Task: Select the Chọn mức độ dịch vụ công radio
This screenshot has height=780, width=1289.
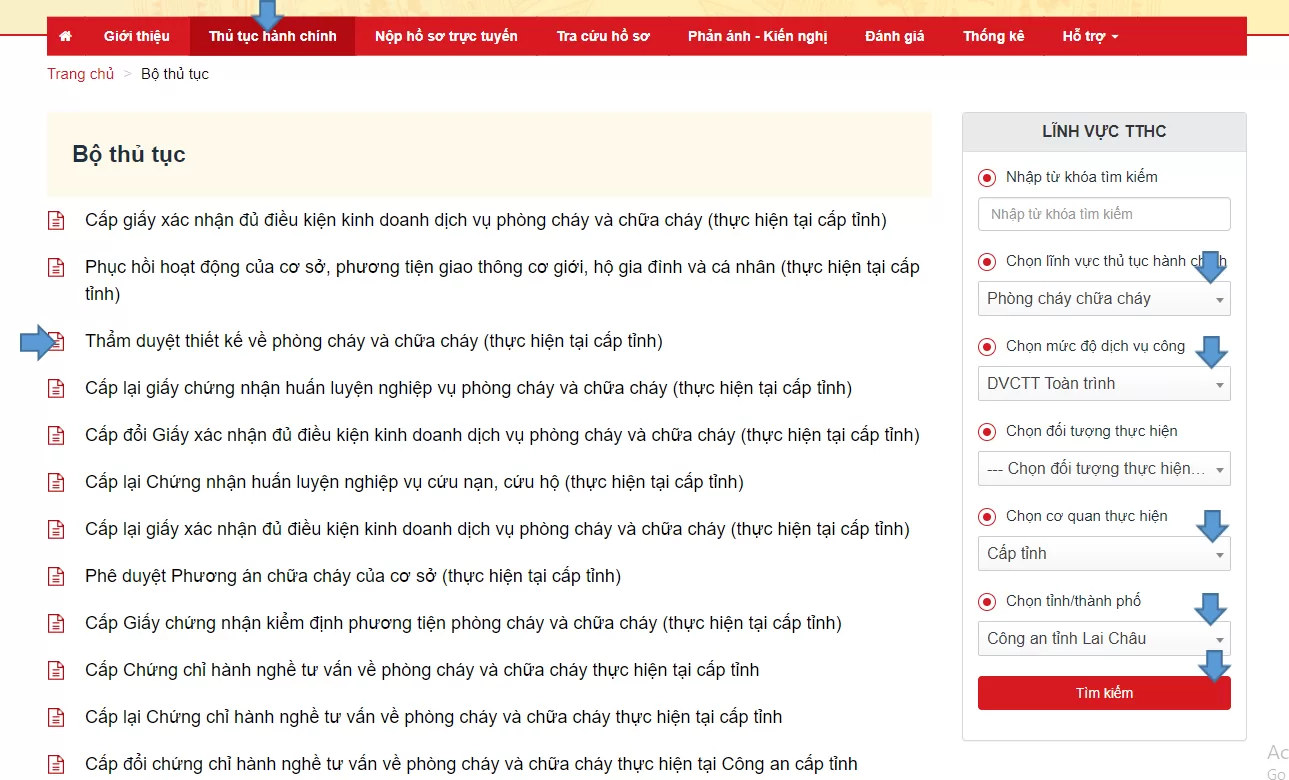Action: click(x=987, y=347)
